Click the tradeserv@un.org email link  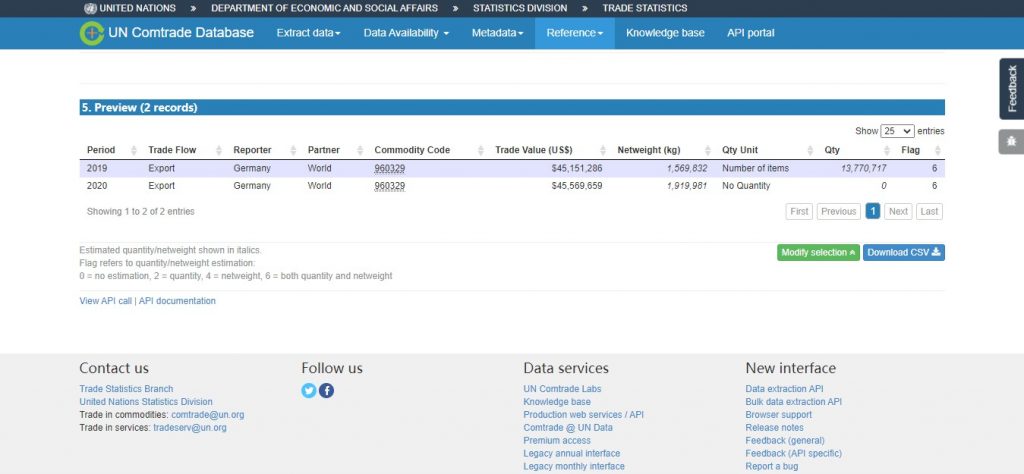(x=190, y=428)
